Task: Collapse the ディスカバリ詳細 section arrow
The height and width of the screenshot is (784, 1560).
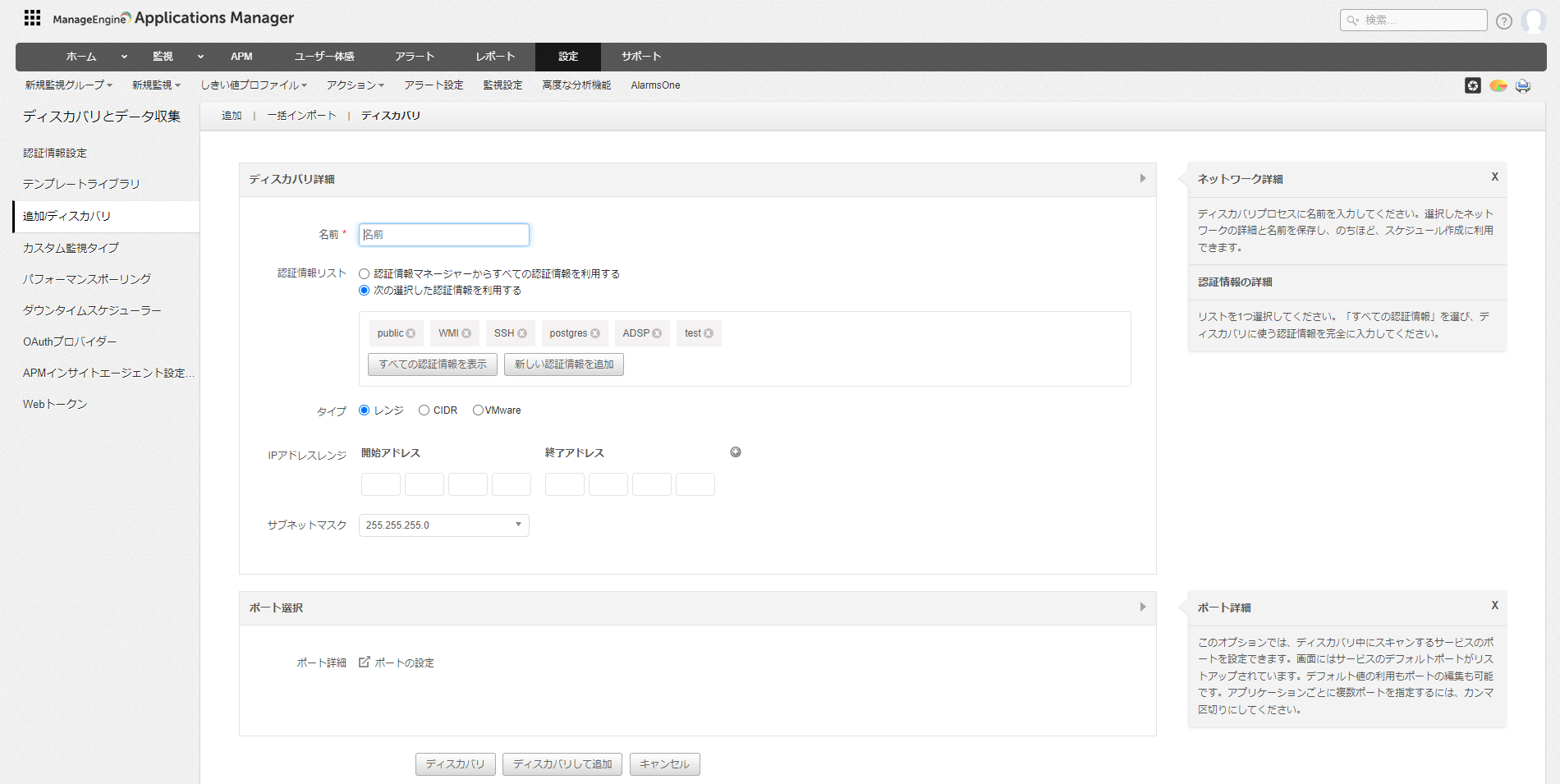Action: pyautogui.click(x=1143, y=178)
